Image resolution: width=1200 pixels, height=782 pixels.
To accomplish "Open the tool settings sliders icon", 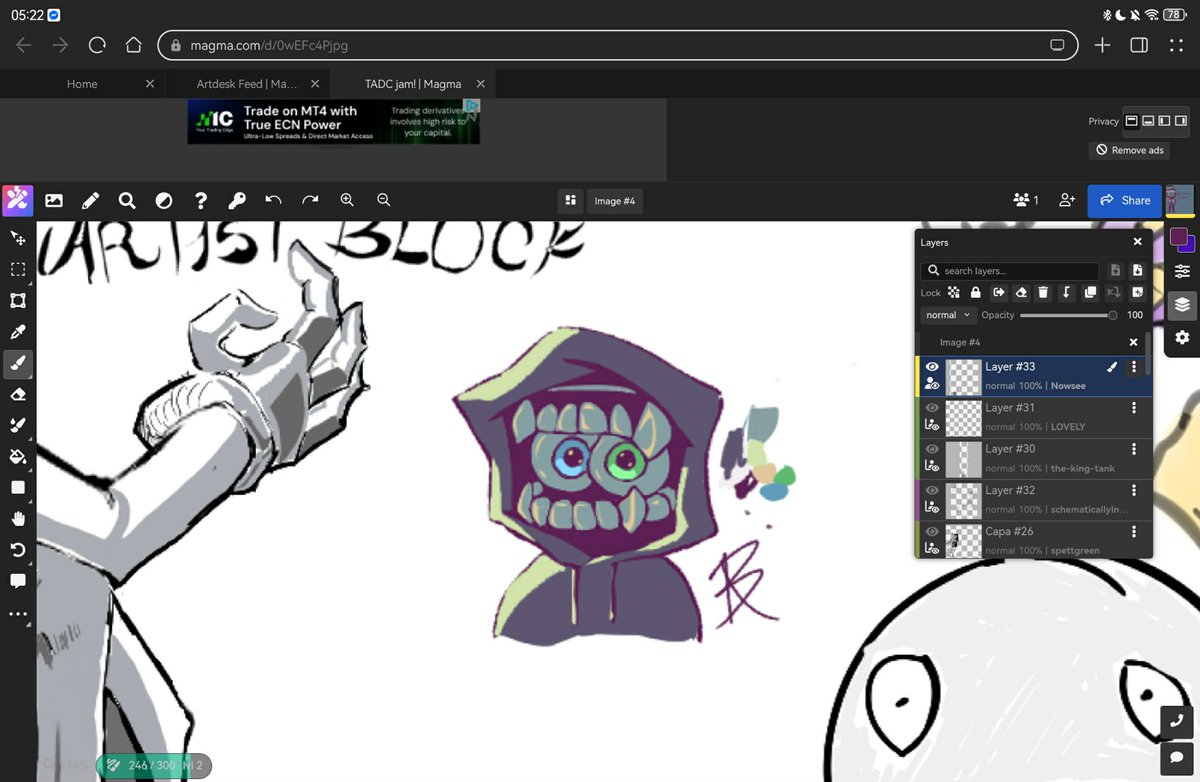I will [1182, 271].
